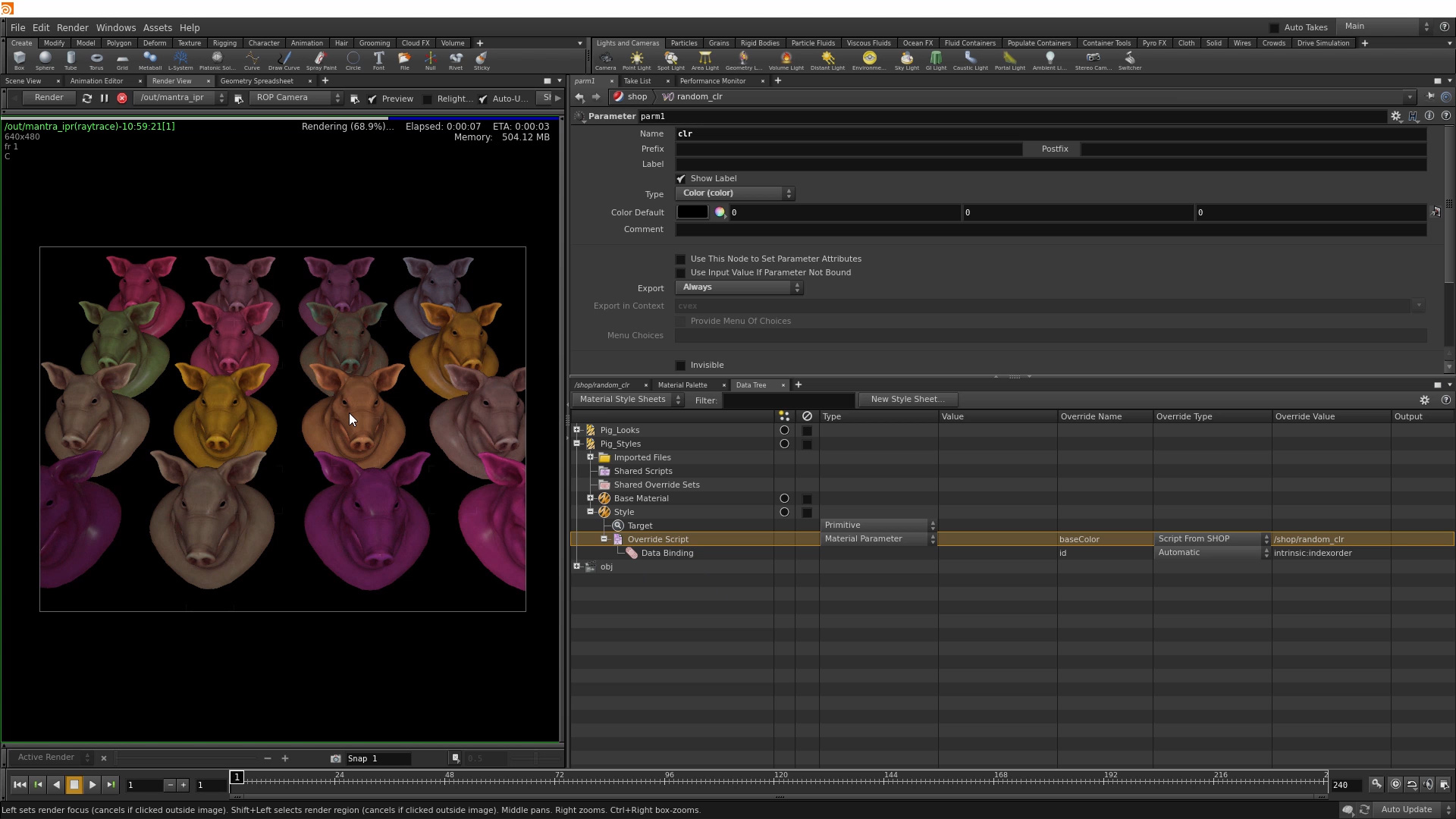Add a Point Light from the shelf
Image resolution: width=1456 pixels, height=819 pixels.
click(x=636, y=60)
